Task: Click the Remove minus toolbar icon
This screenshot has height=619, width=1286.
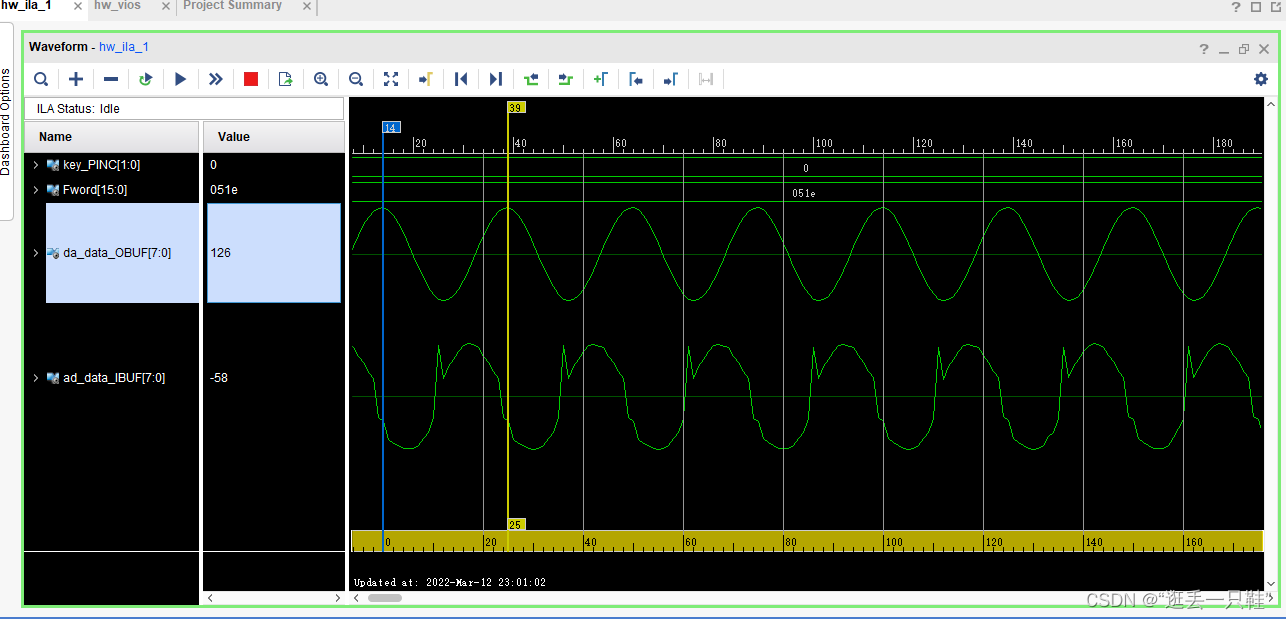Action: [x=111, y=79]
